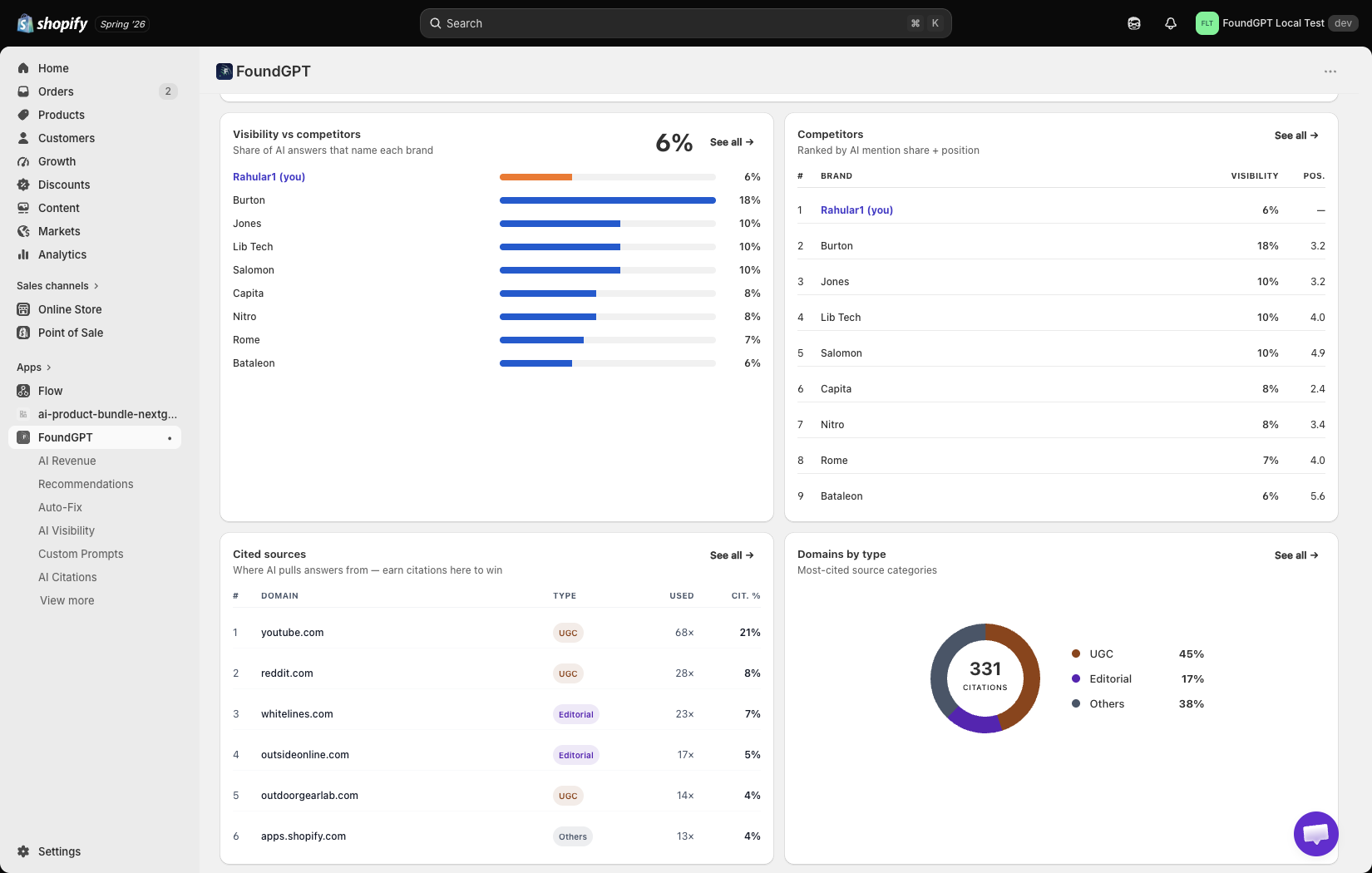Click the Burton 18% visibility bar

pyautogui.click(x=608, y=200)
